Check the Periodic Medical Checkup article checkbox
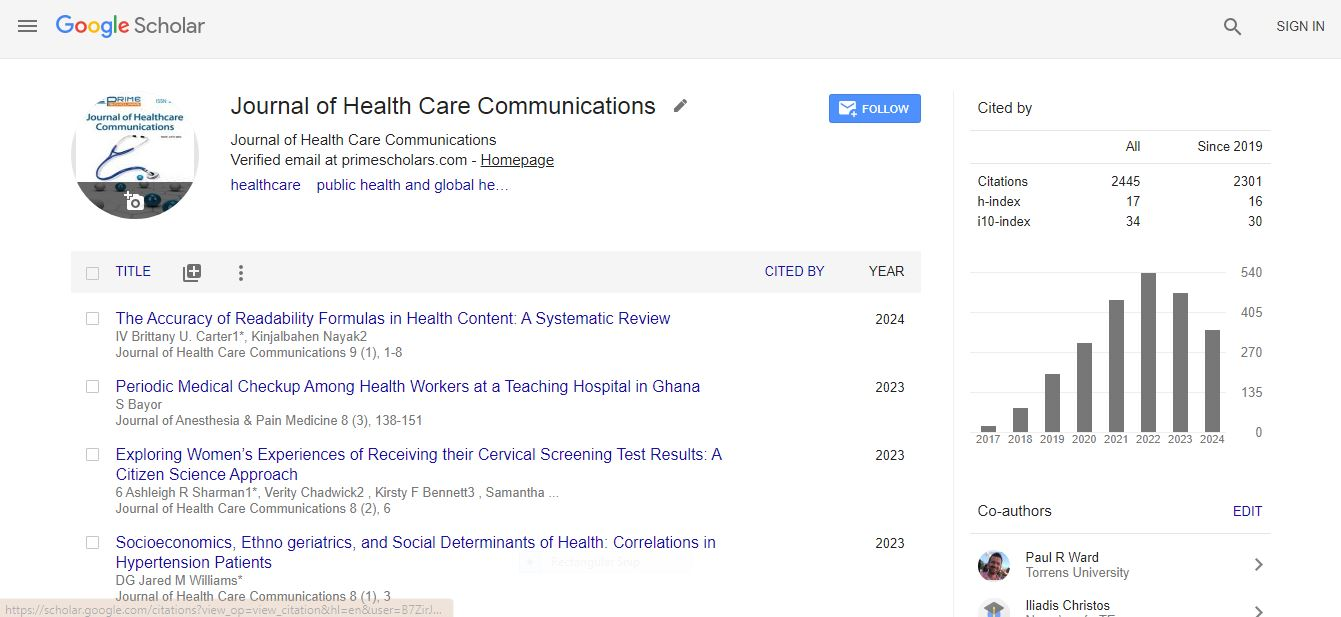1341x617 pixels. point(92,387)
